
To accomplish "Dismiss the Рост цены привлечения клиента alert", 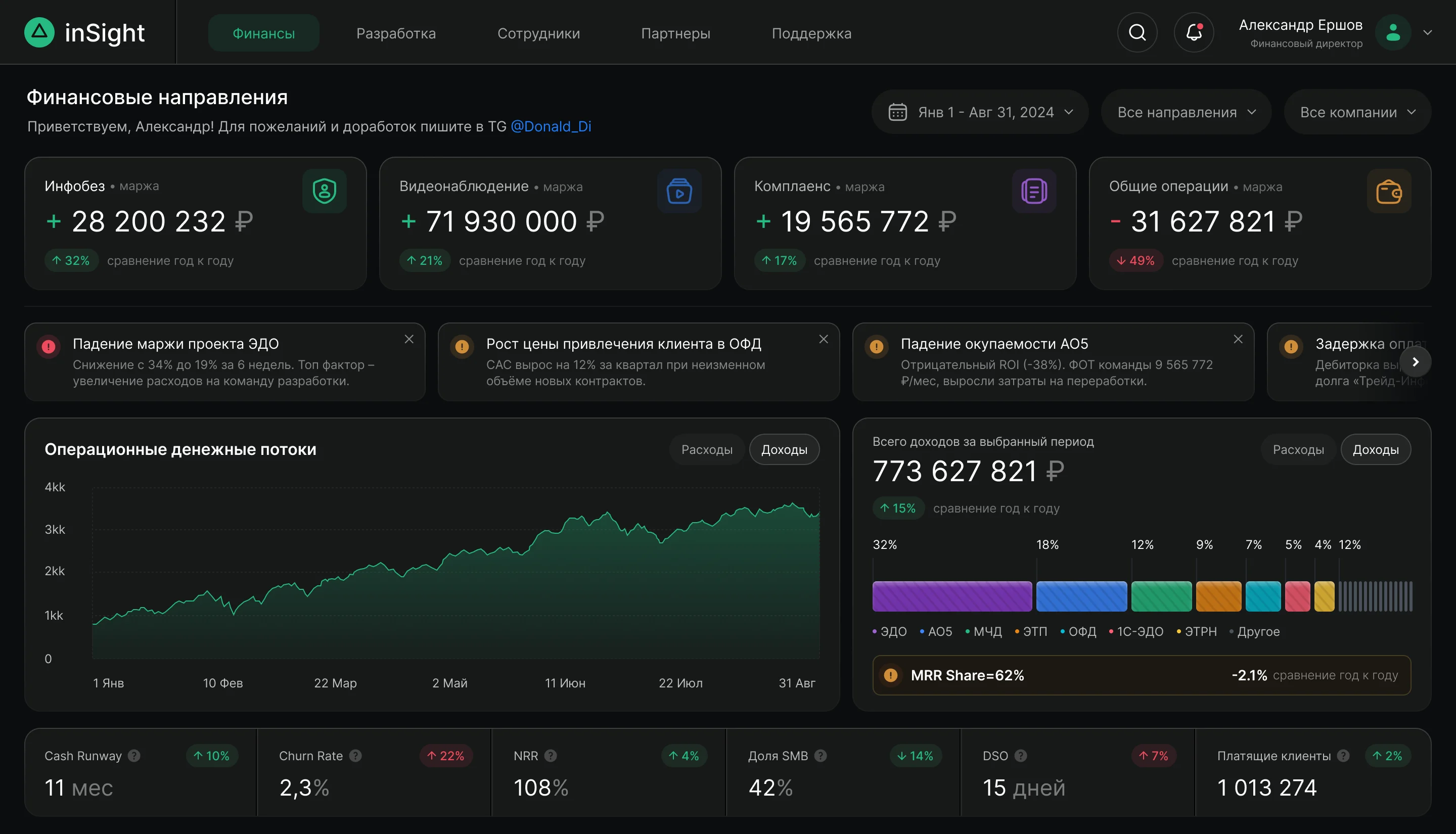I will (x=824, y=339).
